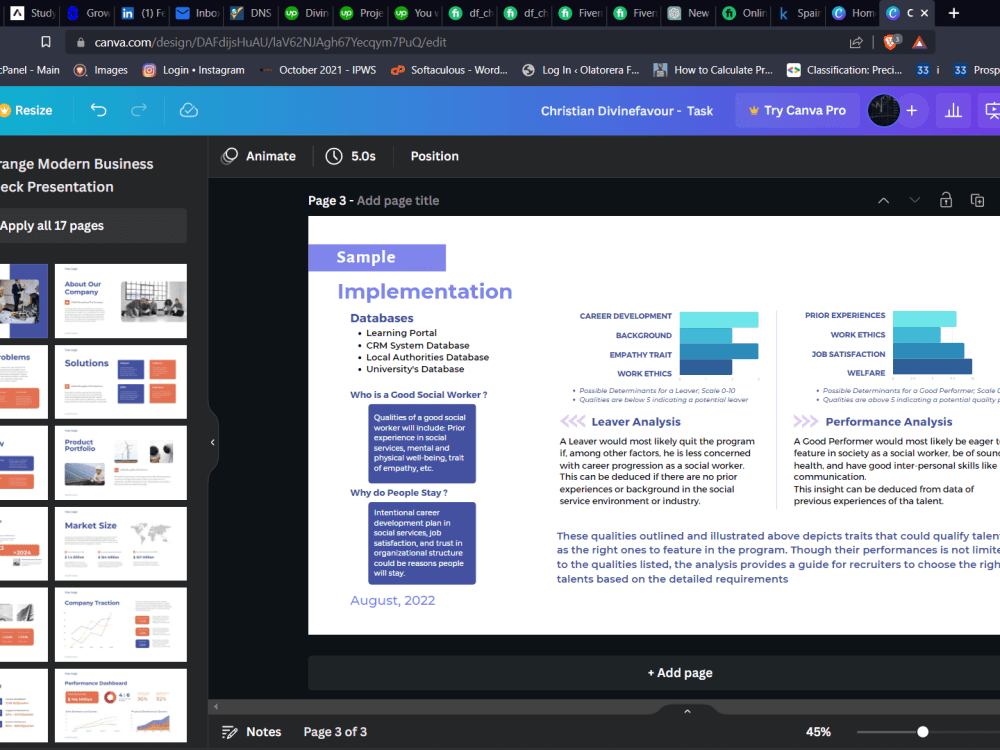Open the Animate panel
Image resolution: width=1000 pixels, height=750 pixels.
258,156
